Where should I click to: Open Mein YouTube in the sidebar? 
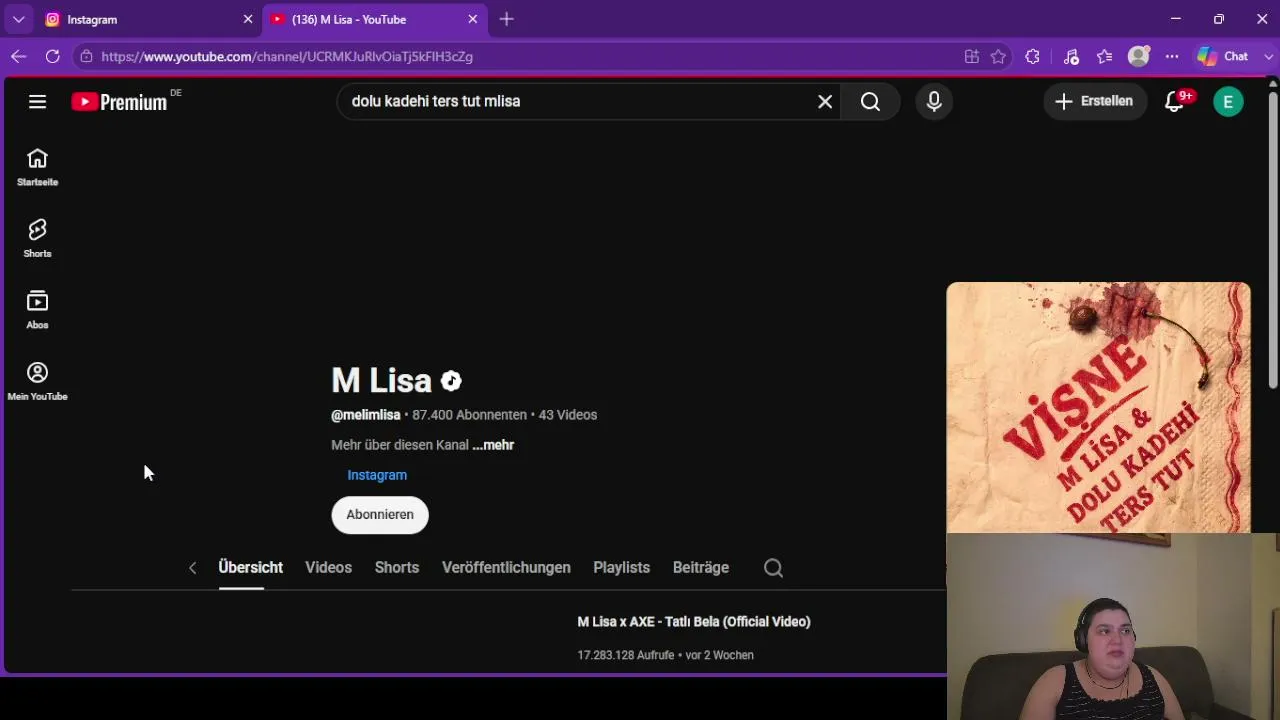click(x=37, y=381)
